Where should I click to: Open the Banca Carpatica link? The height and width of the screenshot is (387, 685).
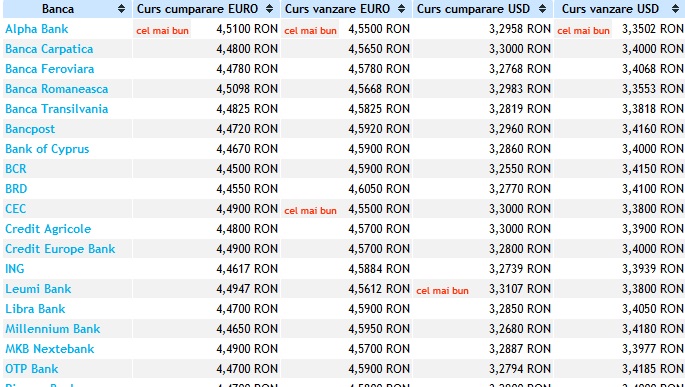coord(49,49)
